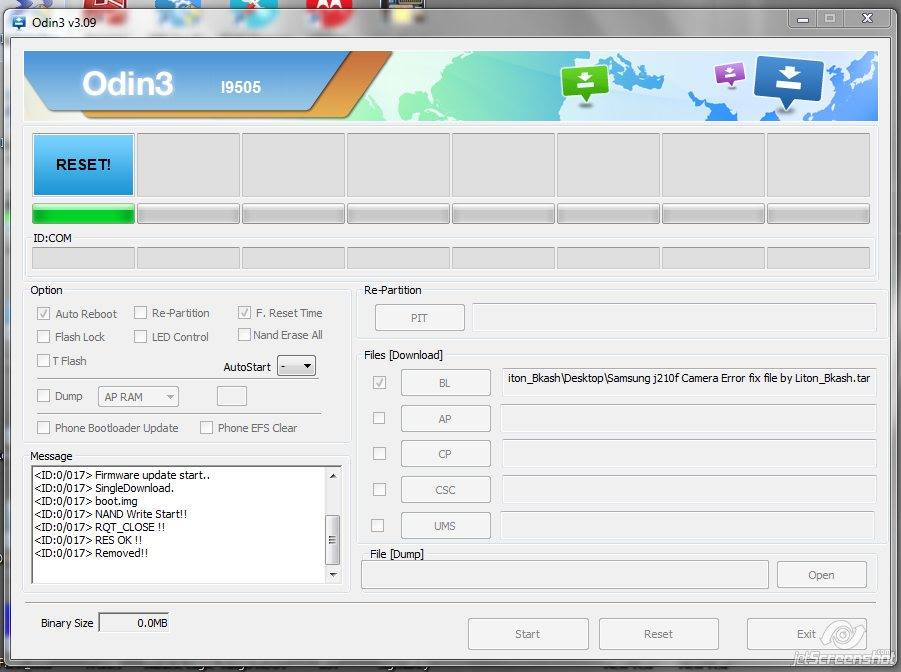Image resolution: width=901 pixels, height=672 pixels.
Task: Click the Start button to begin flashing
Action: click(x=528, y=633)
